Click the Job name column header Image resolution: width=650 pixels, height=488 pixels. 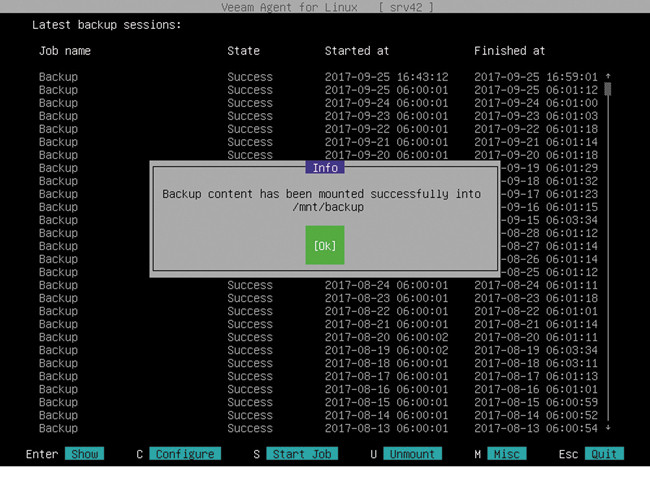(x=65, y=51)
